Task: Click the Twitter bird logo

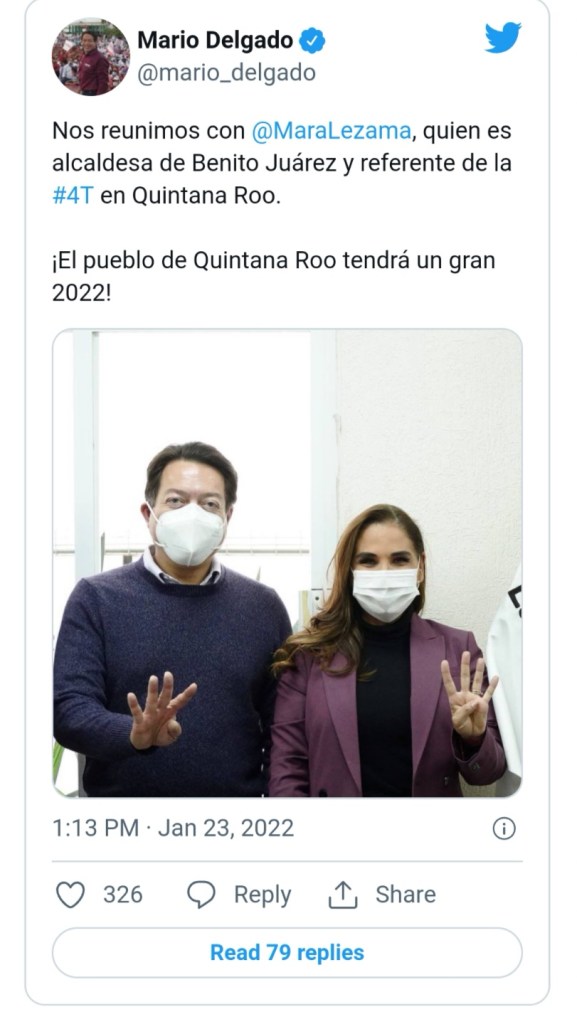Action: (x=503, y=37)
